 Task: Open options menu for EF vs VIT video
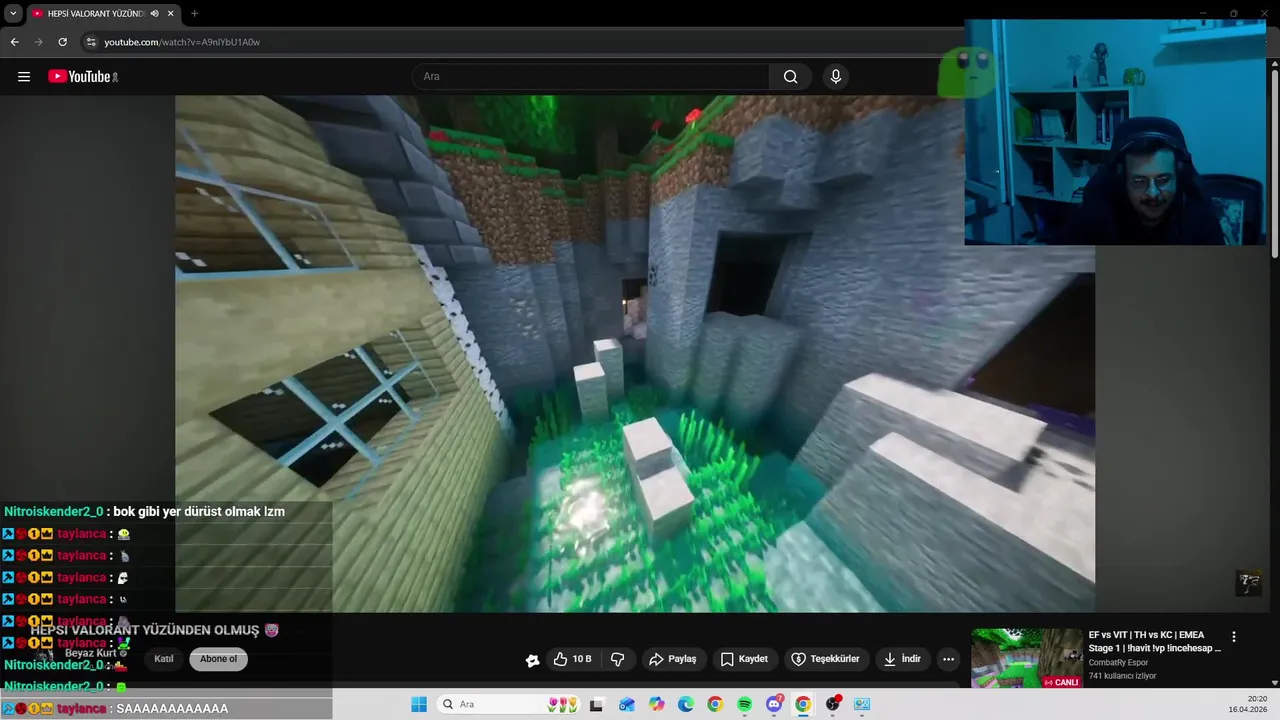[x=1234, y=637]
